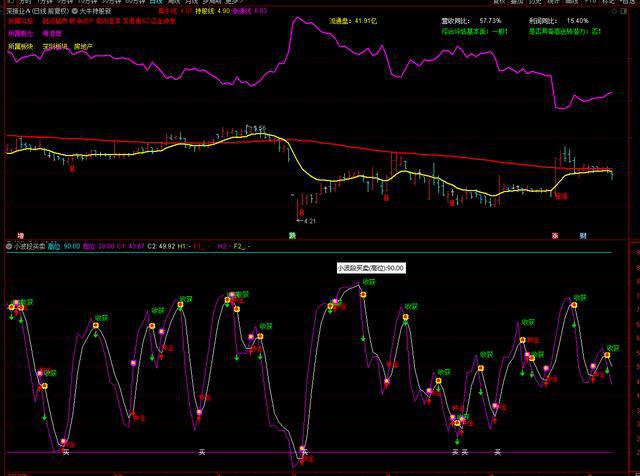Viewport: 640px width, 476px height.
Task: Click the 财 financial event marker
Action: tap(582, 235)
